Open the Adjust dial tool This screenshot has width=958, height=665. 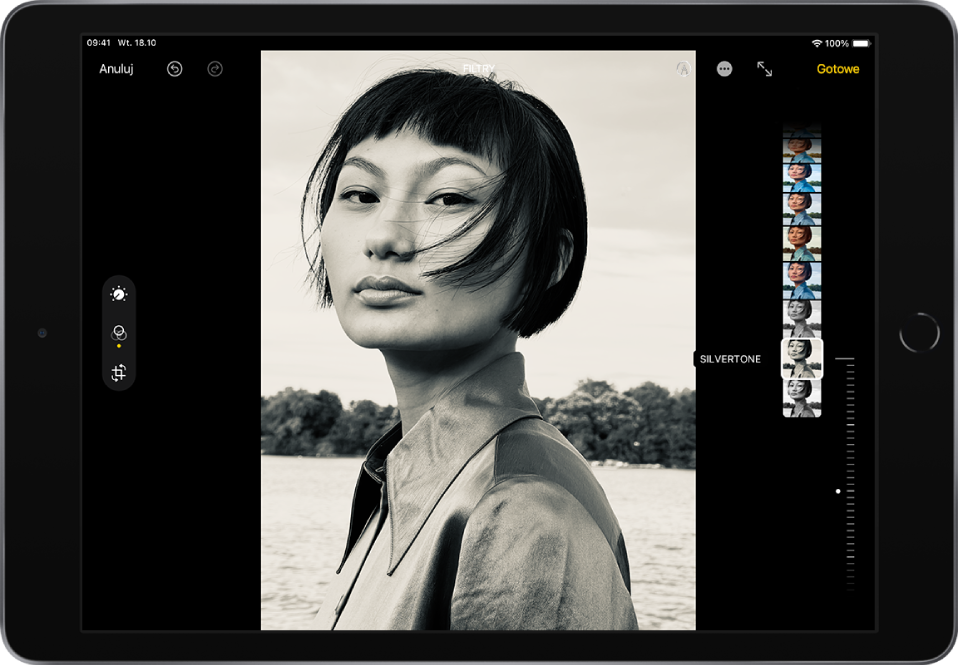point(119,294)
